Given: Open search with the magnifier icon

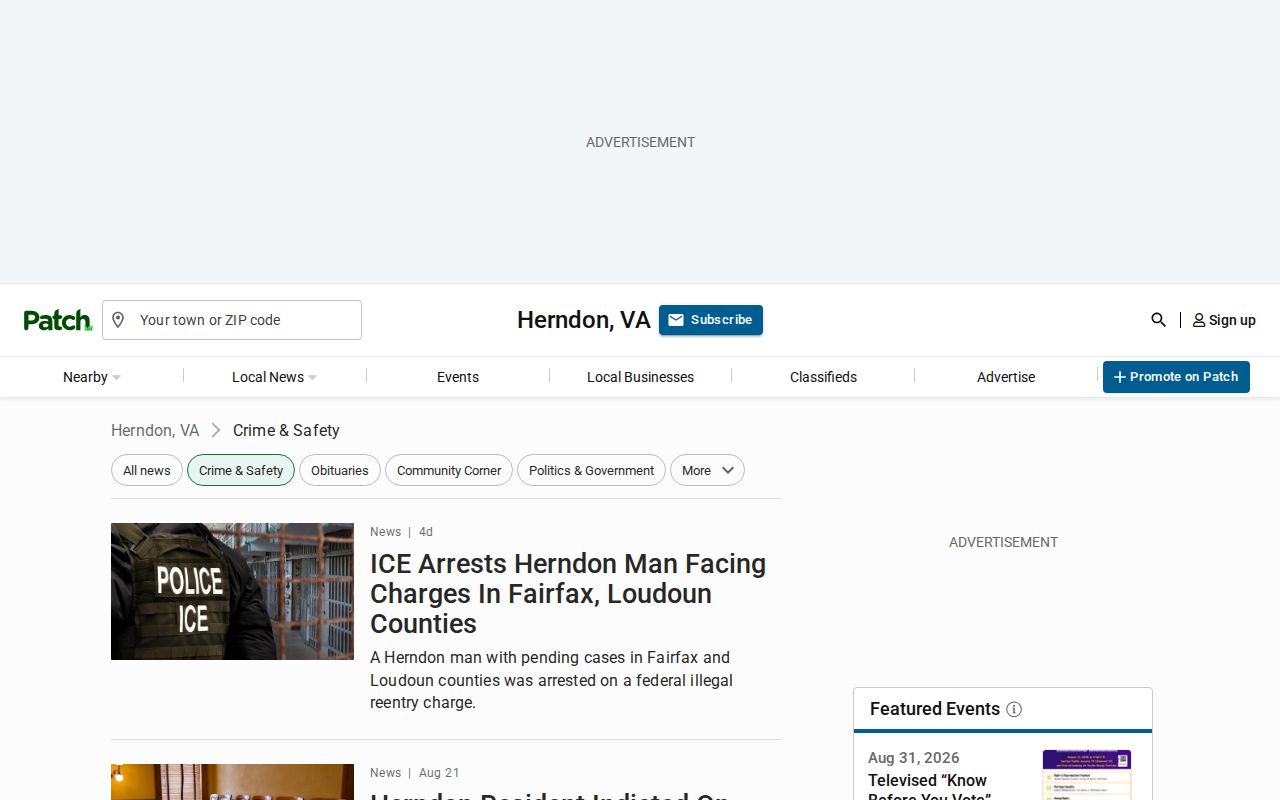Looking at the screenshot, I should (1158, 320).
